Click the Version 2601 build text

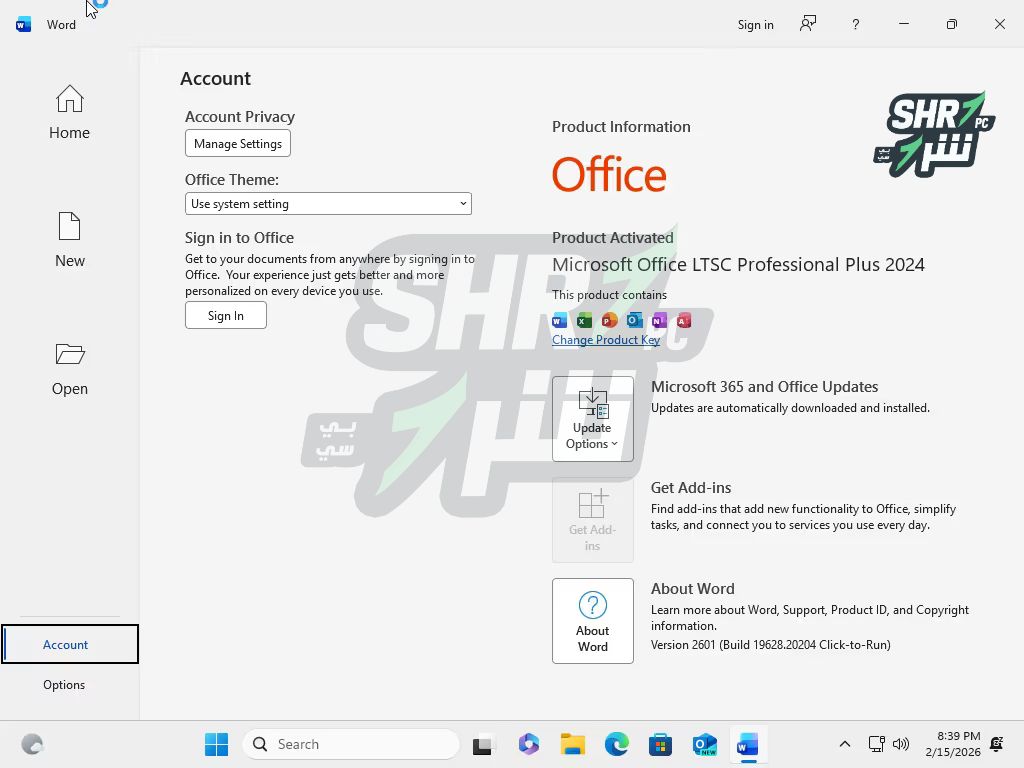tap(771, 645)
